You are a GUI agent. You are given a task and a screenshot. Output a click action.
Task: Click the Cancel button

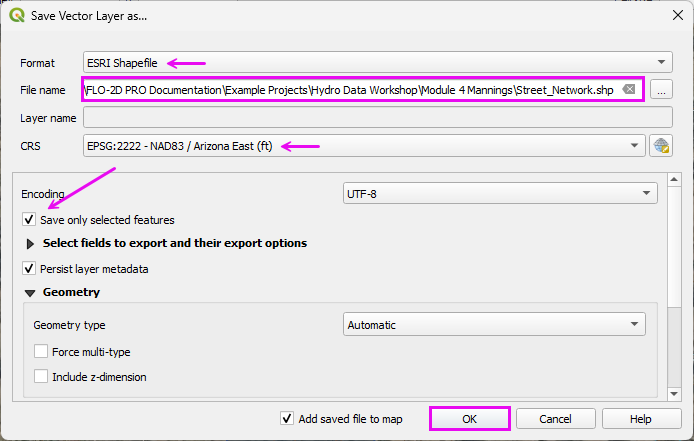(x=555, y=419)
